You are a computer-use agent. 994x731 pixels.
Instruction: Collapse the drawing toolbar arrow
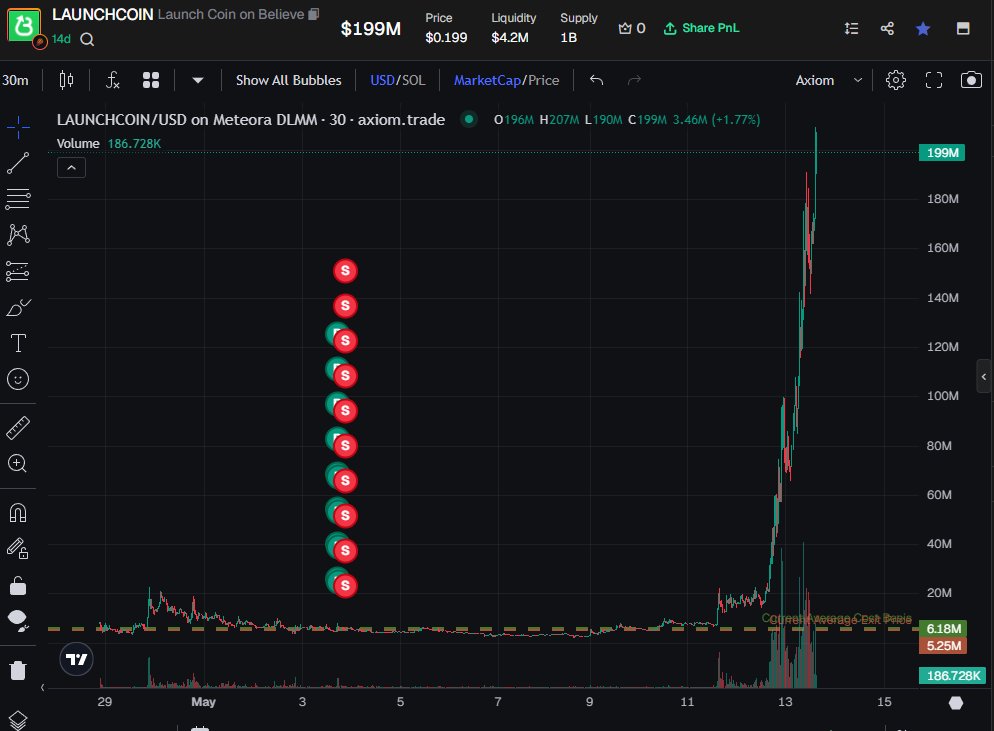coord(42,687)
